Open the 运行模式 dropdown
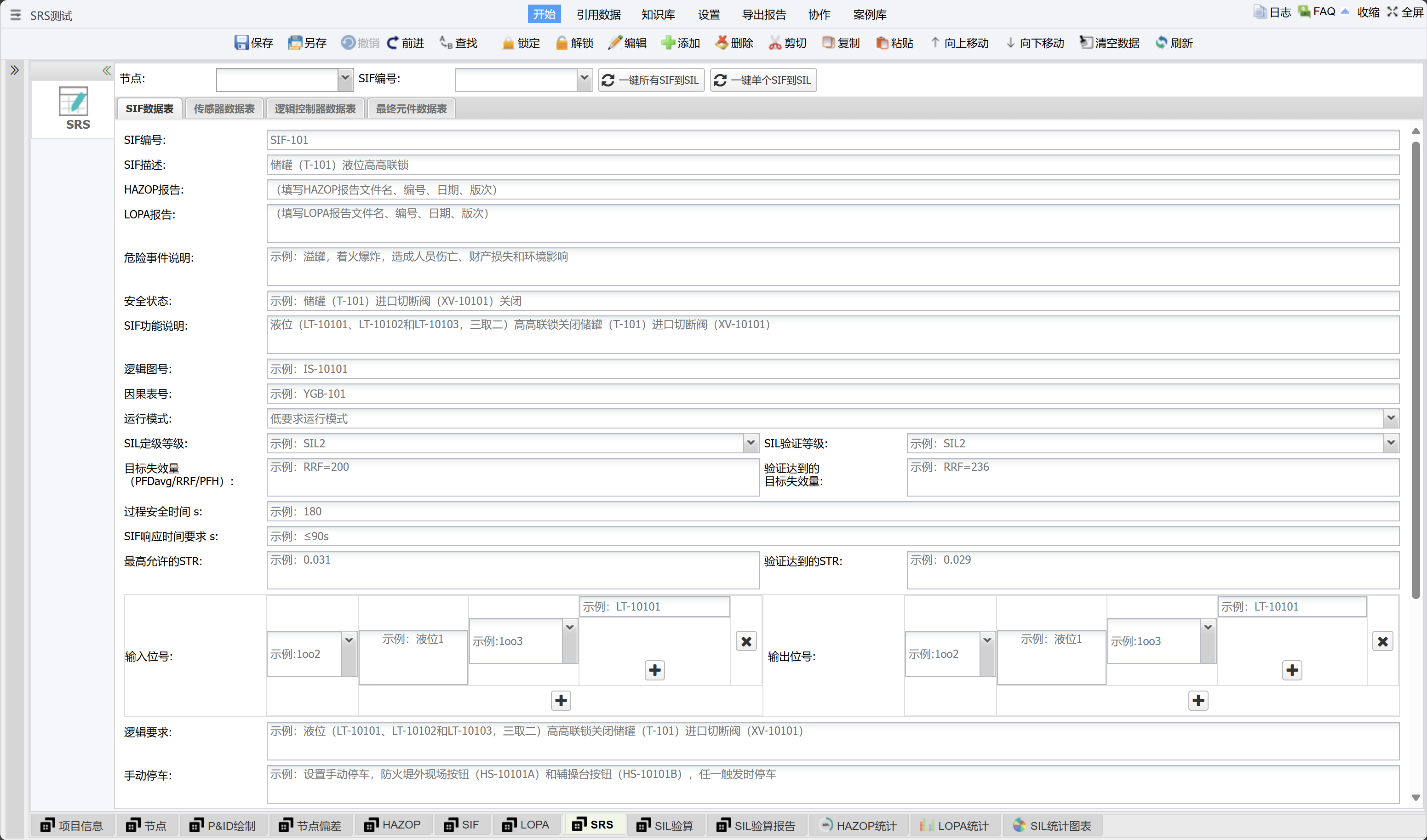Screen dimensions: 1427x840 click(x=1390, y=418)
